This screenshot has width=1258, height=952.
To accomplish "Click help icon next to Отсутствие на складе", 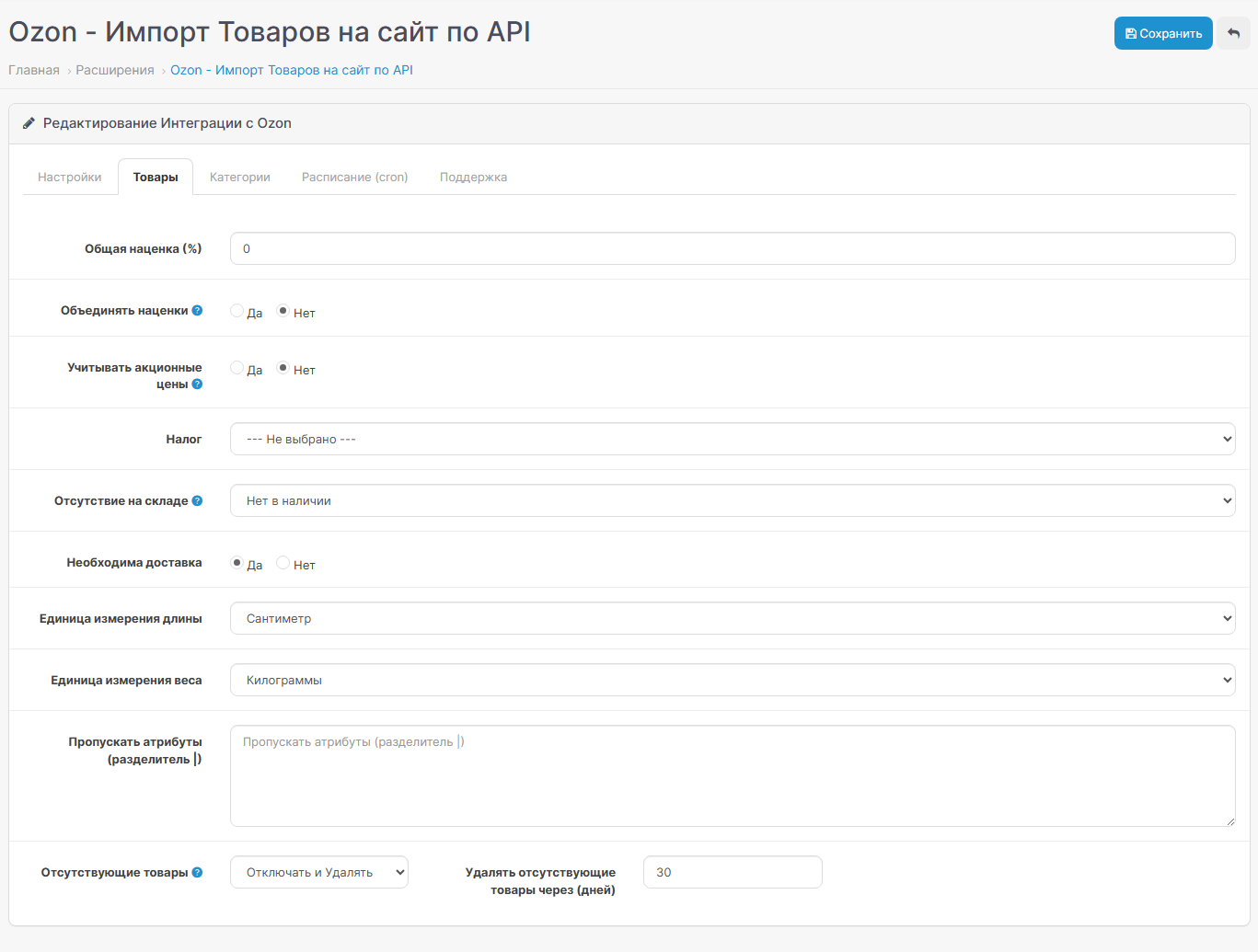I will click(197, 501).
